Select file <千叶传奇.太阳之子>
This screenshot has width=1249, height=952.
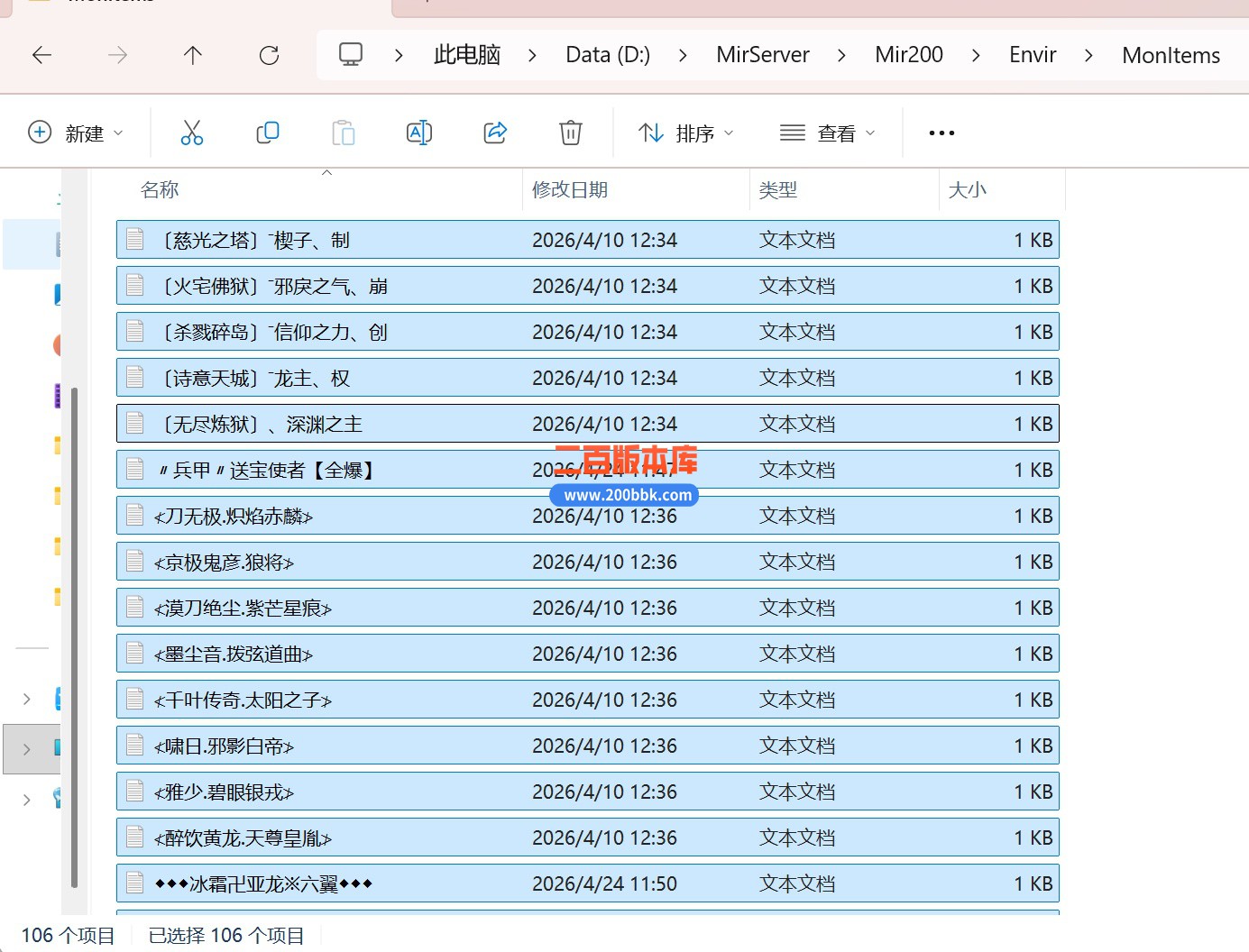pos(587,700)
